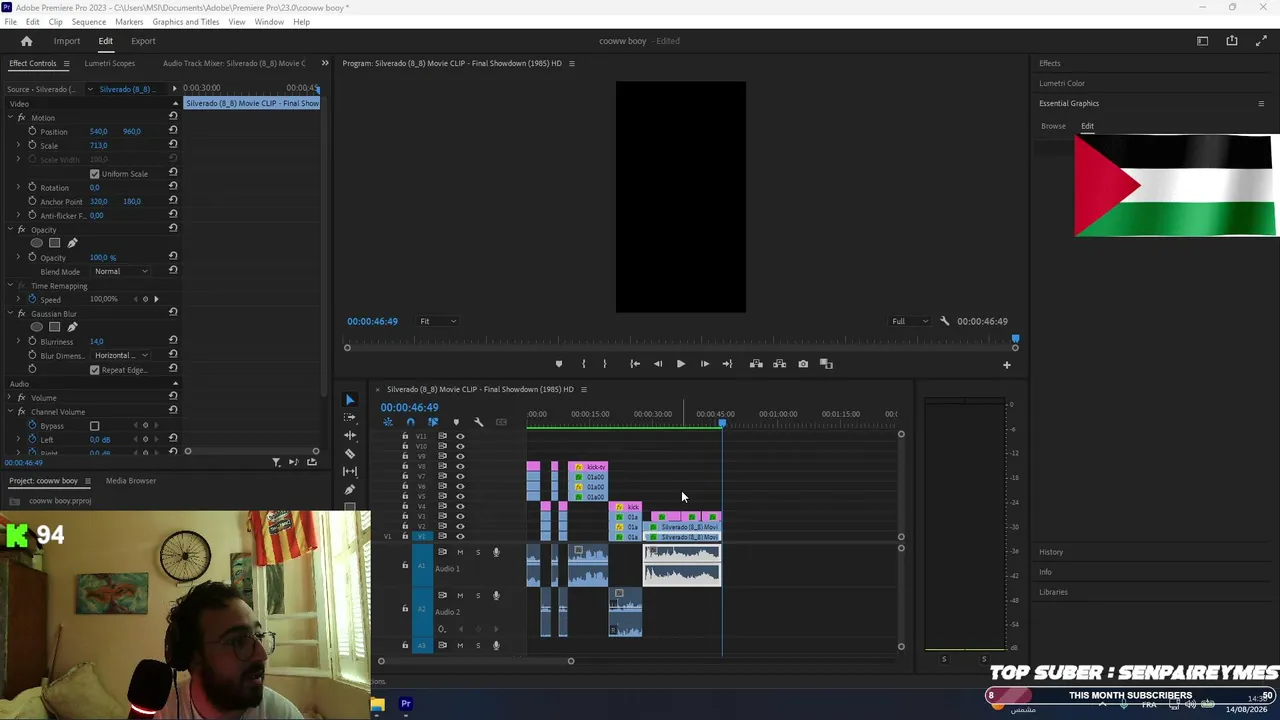Select the Razor tool

[350, 454]
